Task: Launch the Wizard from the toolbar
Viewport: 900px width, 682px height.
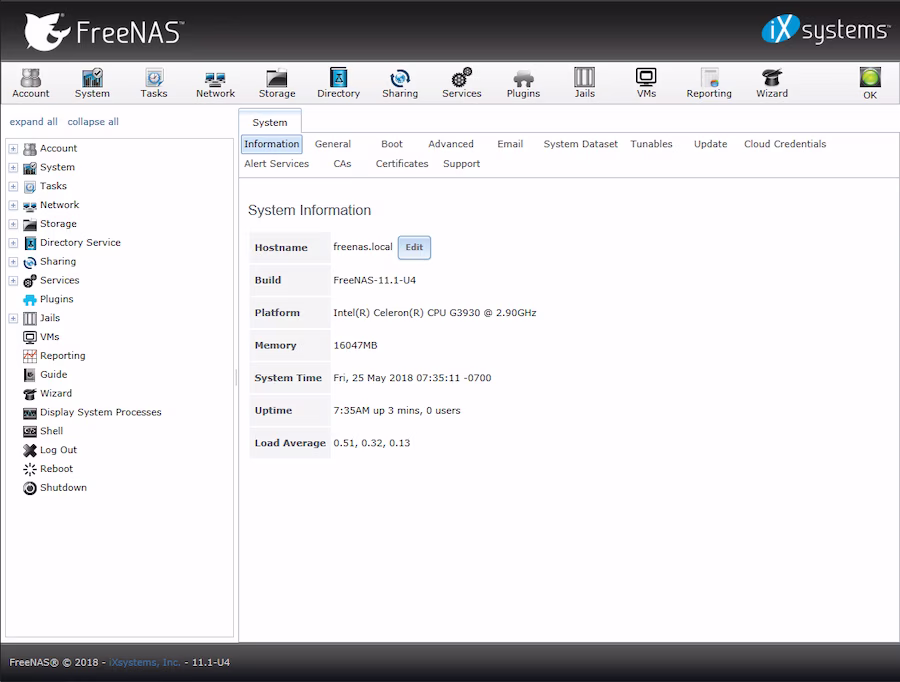Action: click(x=772, y=83)
